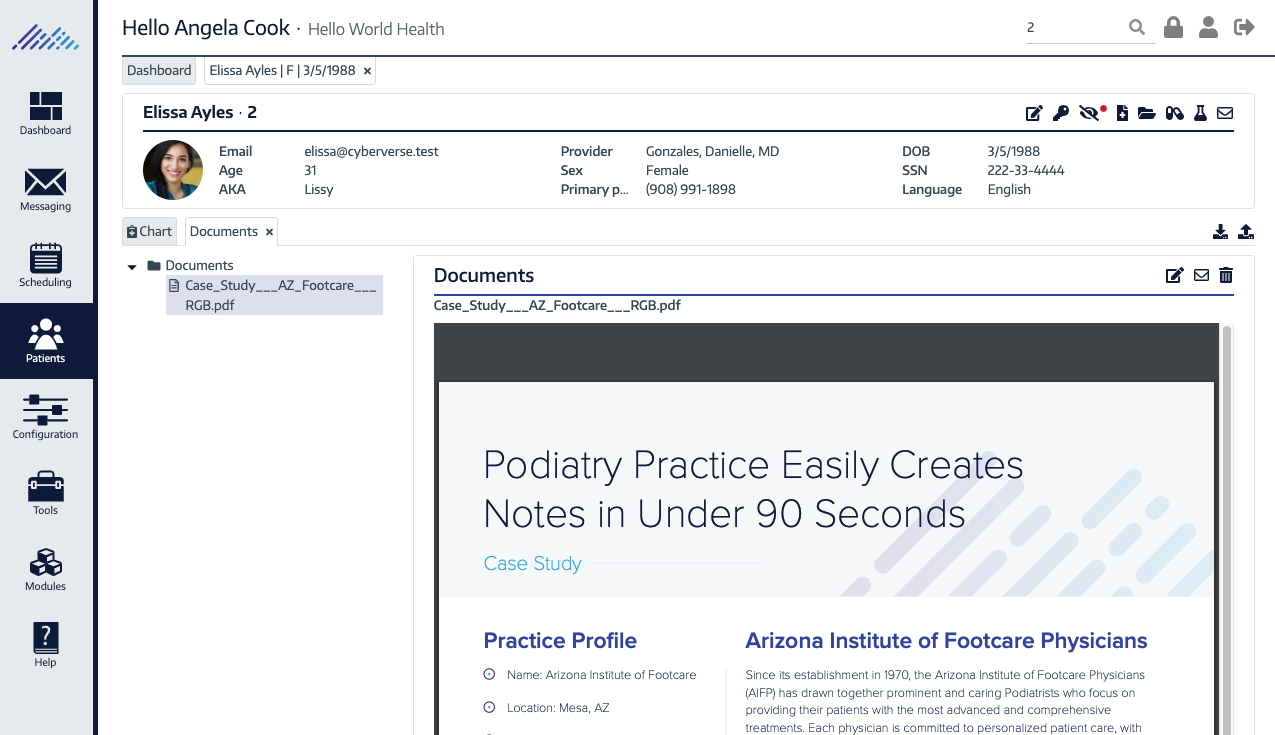Switch to the Chart tab
This screenshot has width=1275, height=735.
[149, 231]
